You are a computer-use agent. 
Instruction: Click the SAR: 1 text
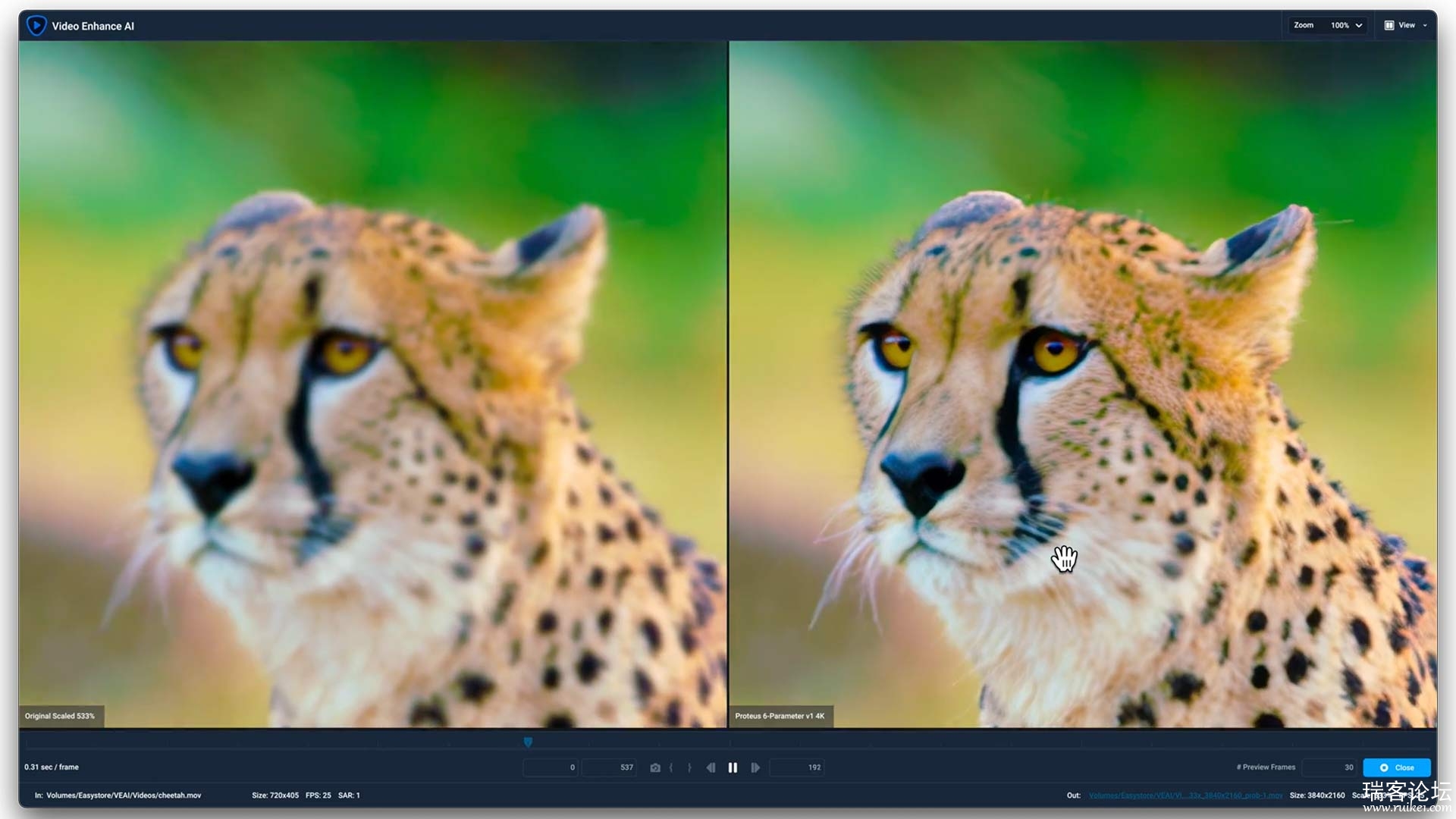click(x=349, y=795)
